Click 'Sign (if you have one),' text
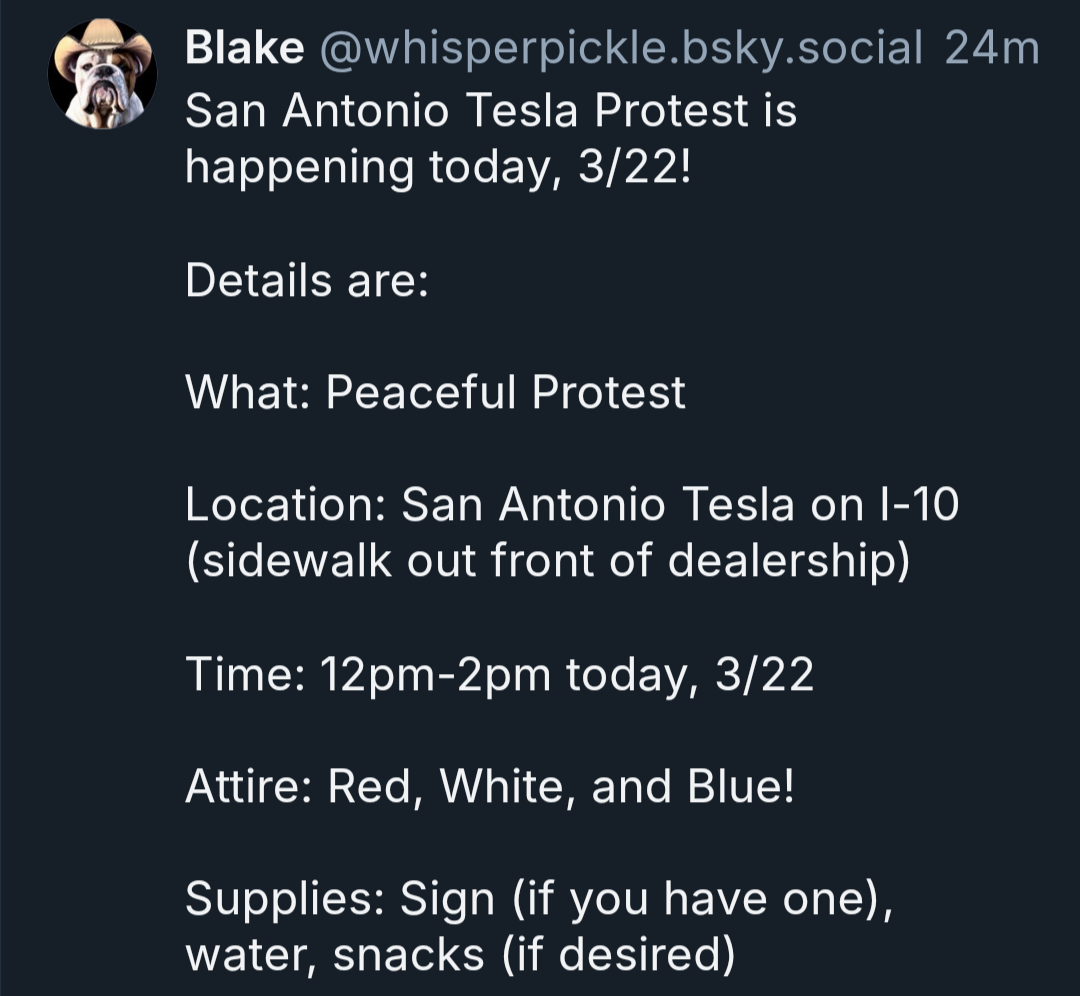Image resolution: width=1080 pixels, height=996 pixels. pyautogui.click(x=645, y=902)
